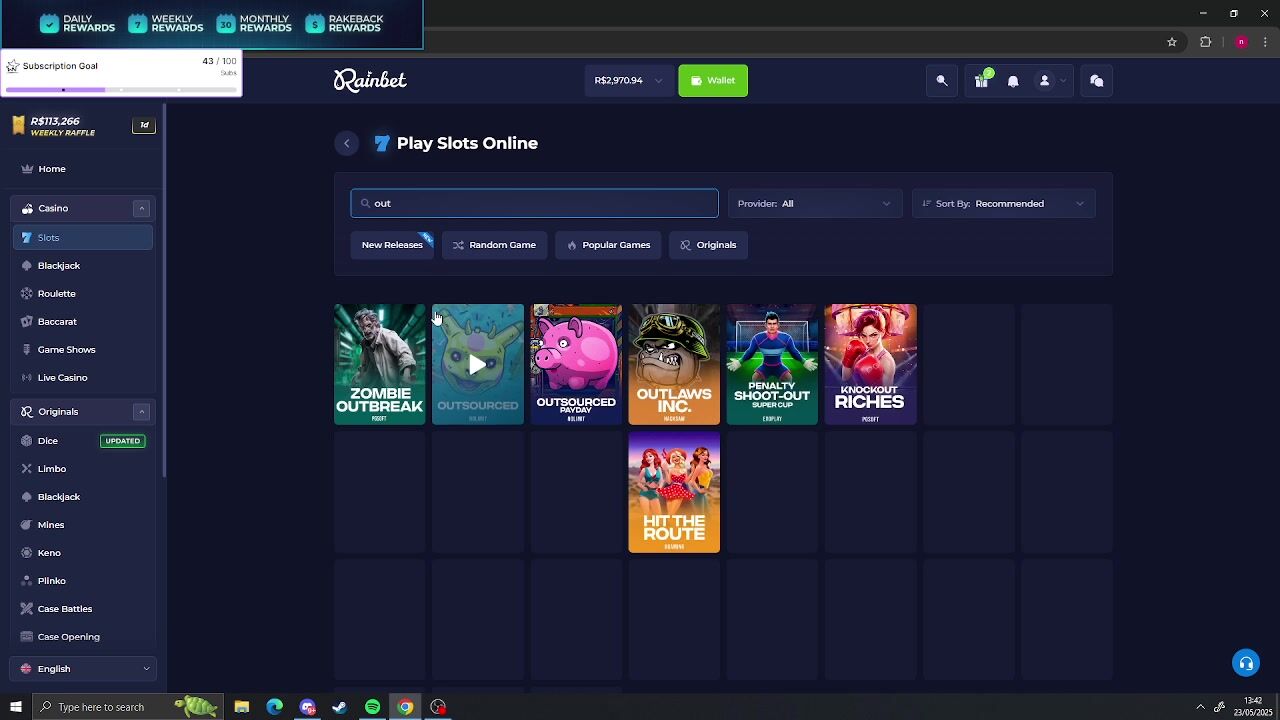This screenshot has width=1280, height=720.
Task: Filter by New Releases
Action: click(392, 245)
